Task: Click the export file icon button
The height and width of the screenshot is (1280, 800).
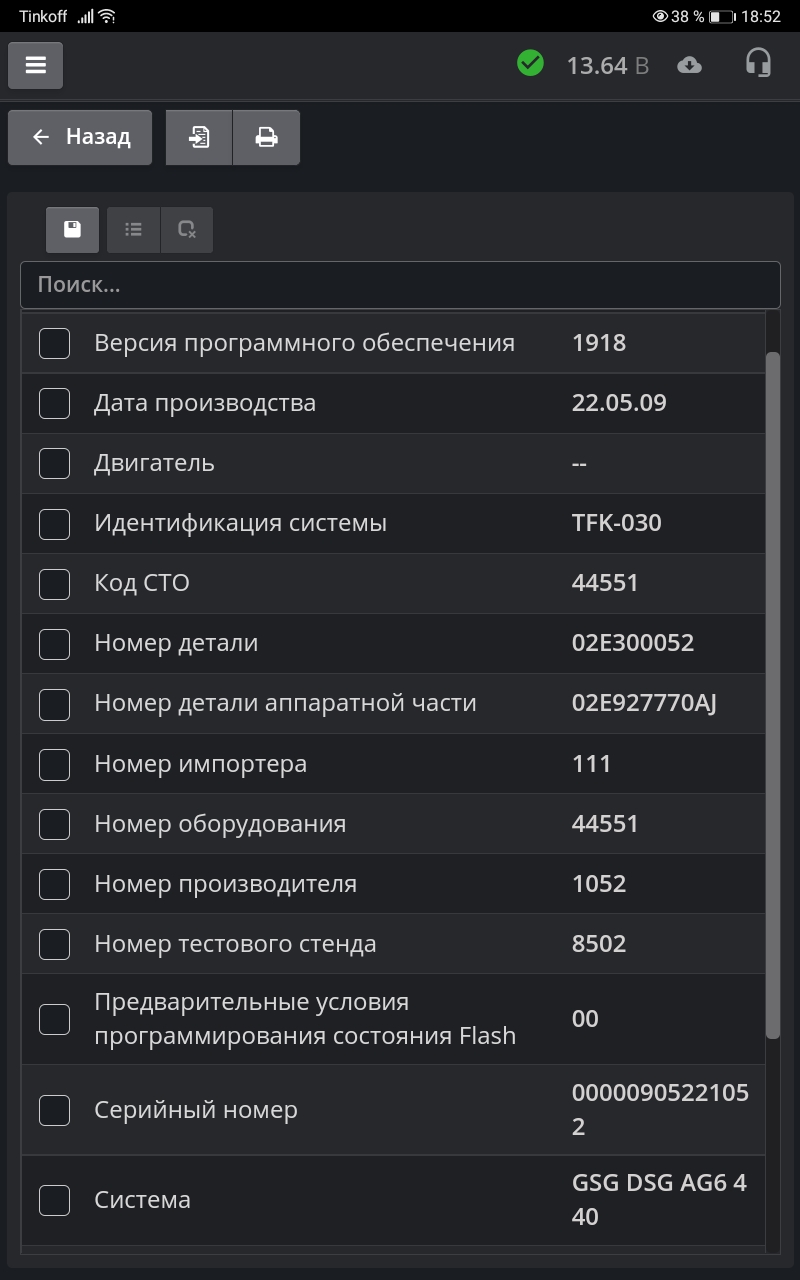Action: coord(199,137)
